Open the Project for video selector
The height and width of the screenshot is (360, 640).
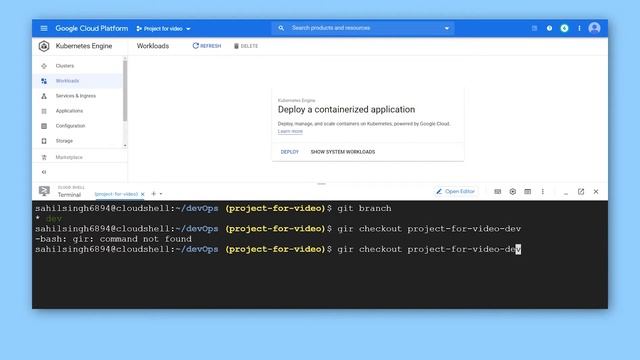point(163,29)
